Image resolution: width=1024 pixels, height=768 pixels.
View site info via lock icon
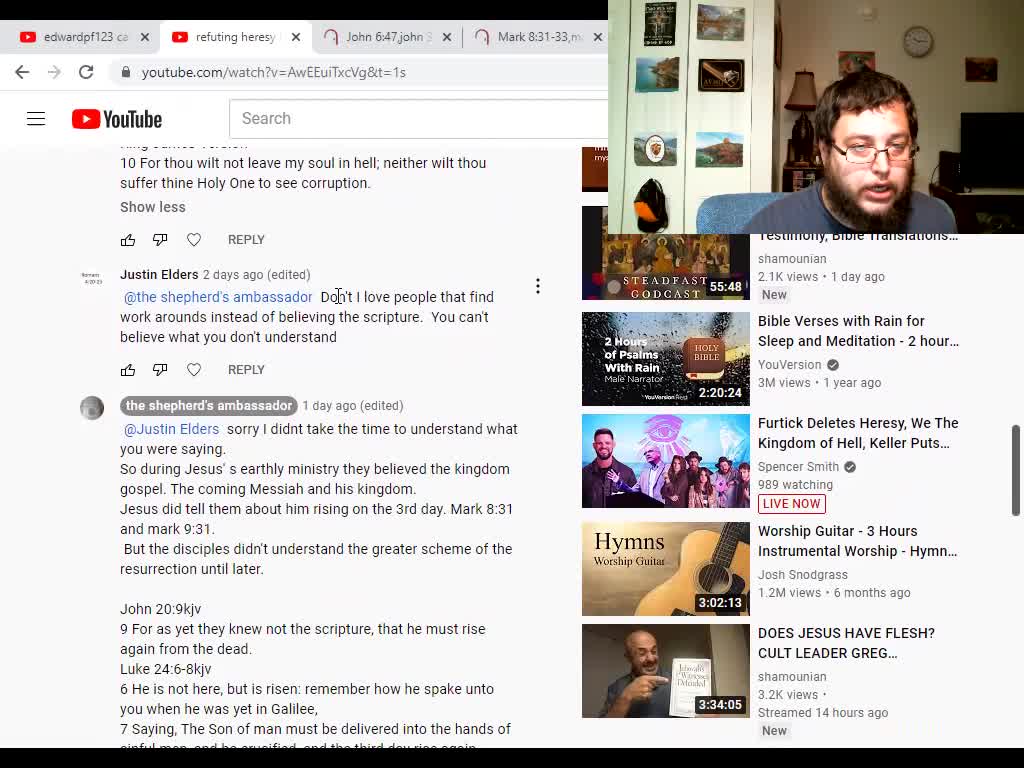point(126,72)
